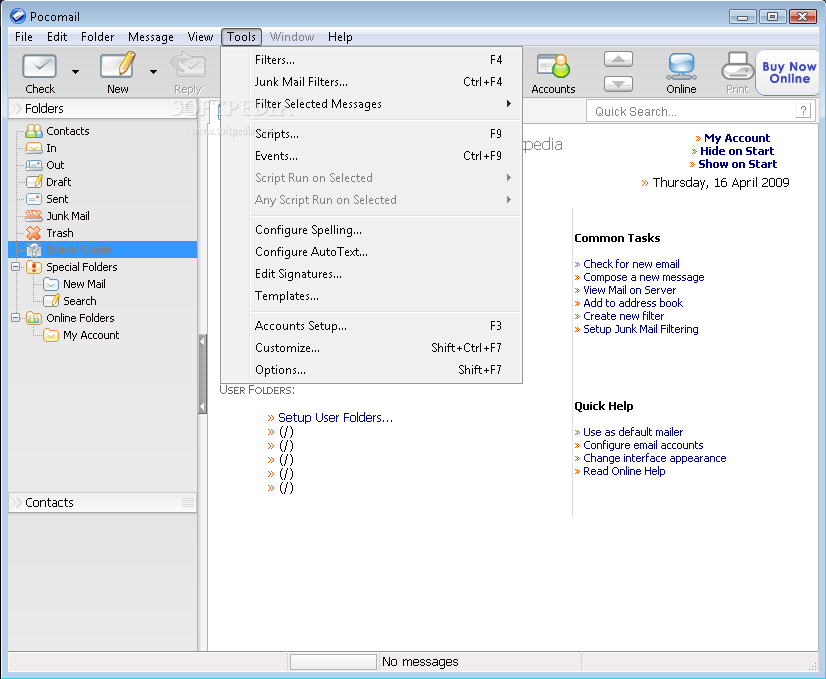
Task: Click the Online Folders icon
Action: click(34, 318)
